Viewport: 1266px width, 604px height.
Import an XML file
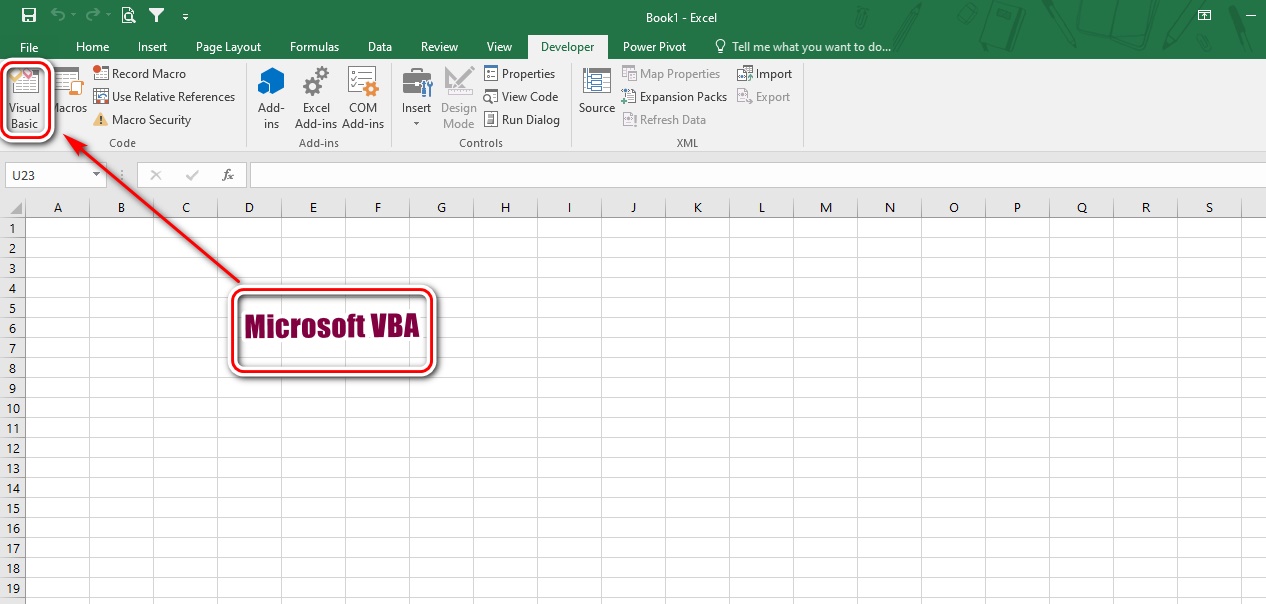coord(764,74)
